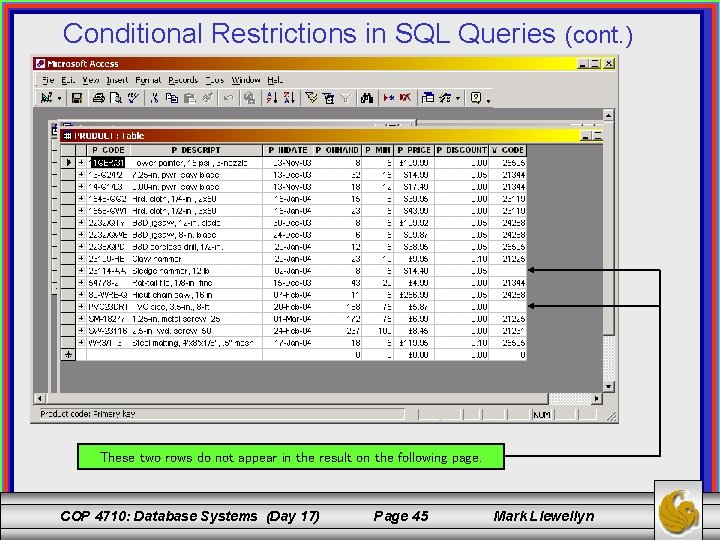Select the P_CODE column header
Viewport: 720px width, 540px height.
click(109, 150)
